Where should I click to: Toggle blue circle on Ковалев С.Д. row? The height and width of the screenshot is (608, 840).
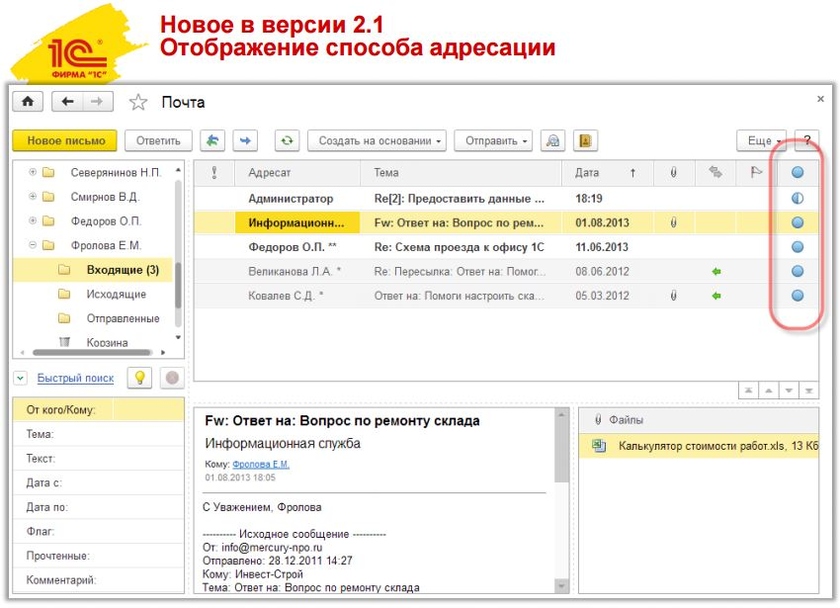click(797, 296)
